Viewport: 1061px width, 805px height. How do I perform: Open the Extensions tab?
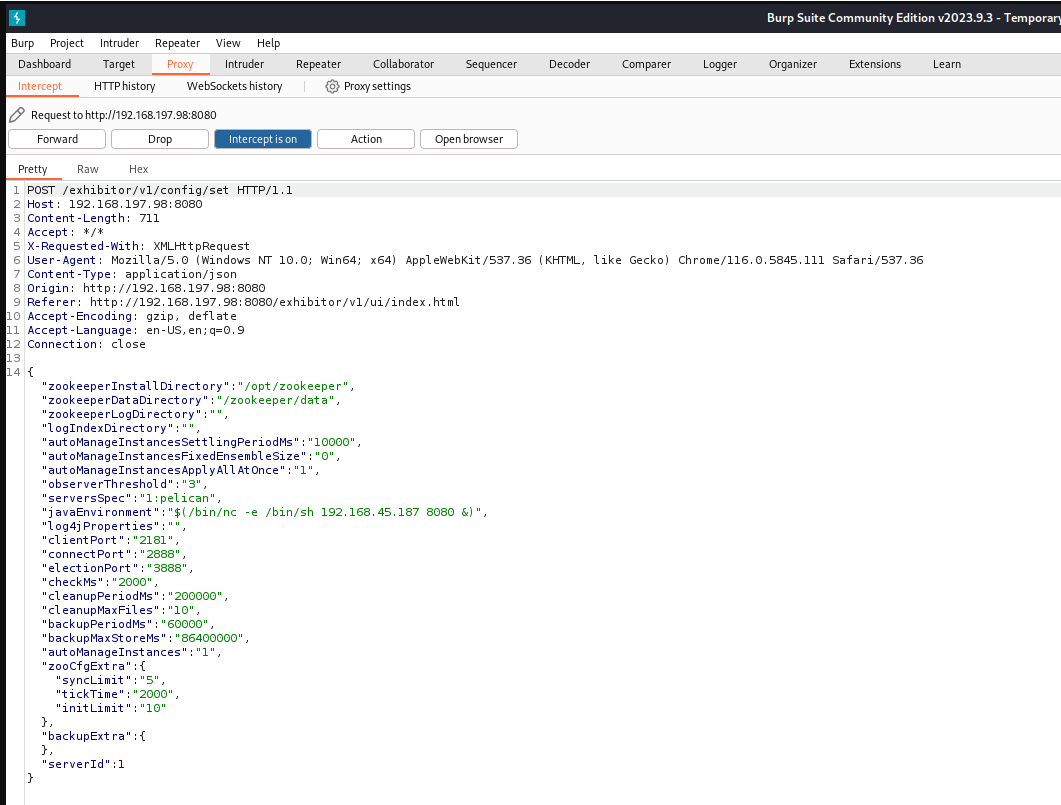(x=875, y=64)
